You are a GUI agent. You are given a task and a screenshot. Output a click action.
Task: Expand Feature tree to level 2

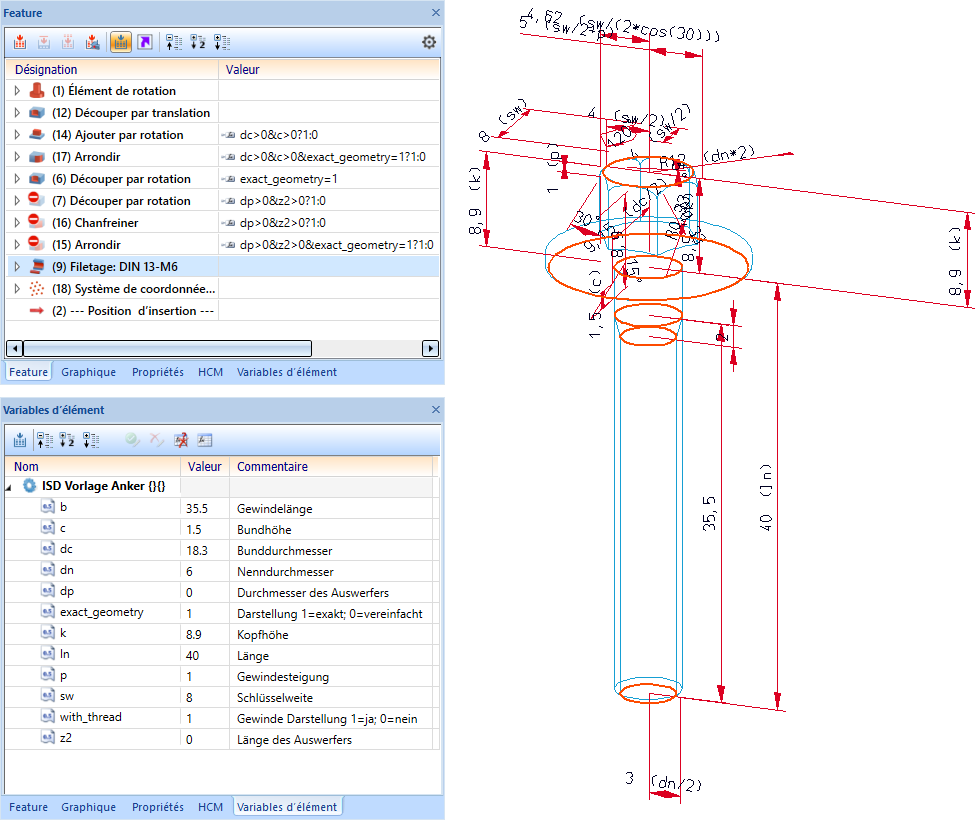coord(197,42)
